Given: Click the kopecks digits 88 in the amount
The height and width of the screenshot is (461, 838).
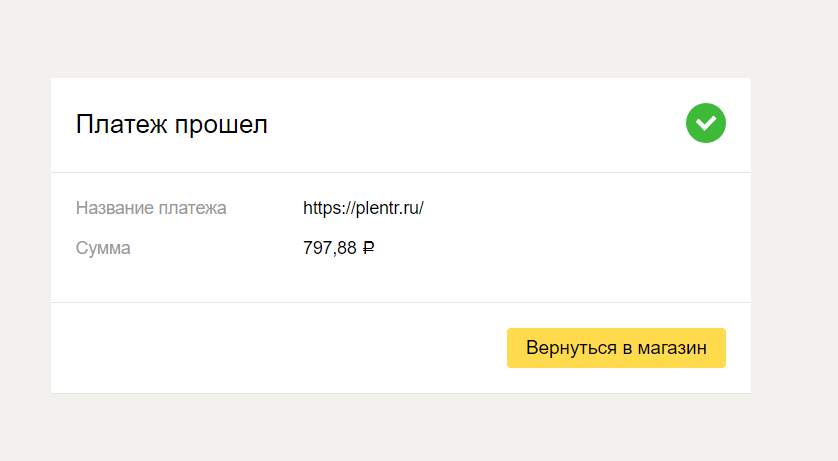Looking at the screenshot, I should [347, 248].
